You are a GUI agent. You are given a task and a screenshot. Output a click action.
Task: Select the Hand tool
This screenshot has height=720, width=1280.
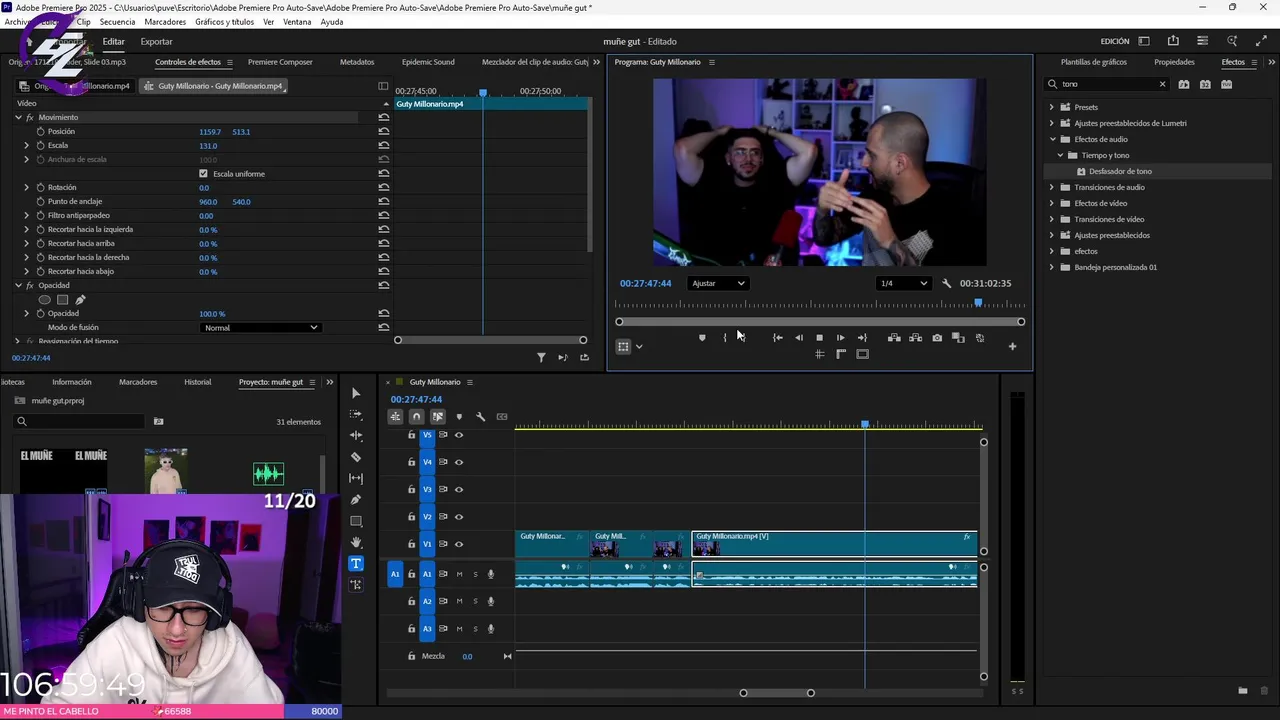coord(356,542)
